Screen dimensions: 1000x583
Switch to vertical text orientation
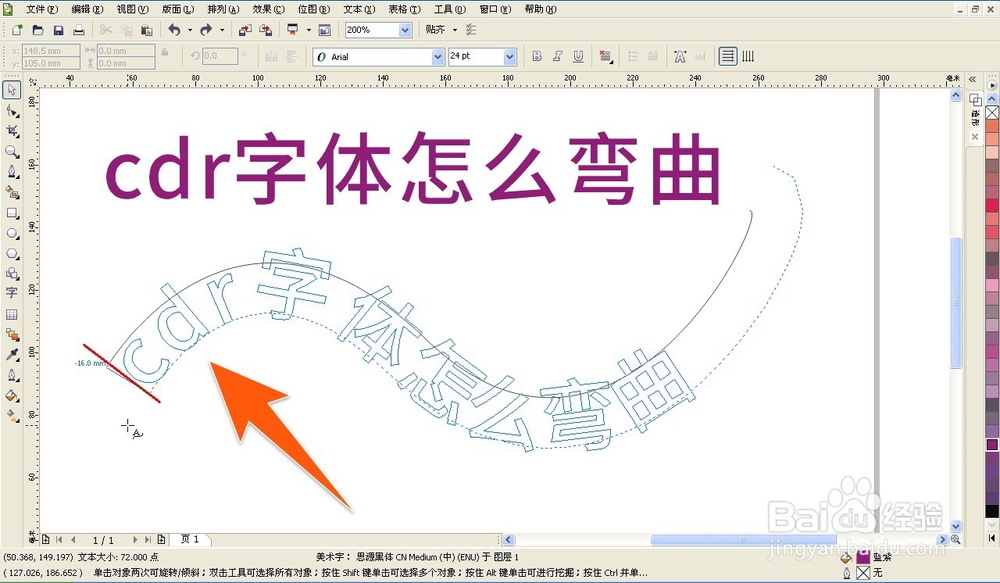748,56
